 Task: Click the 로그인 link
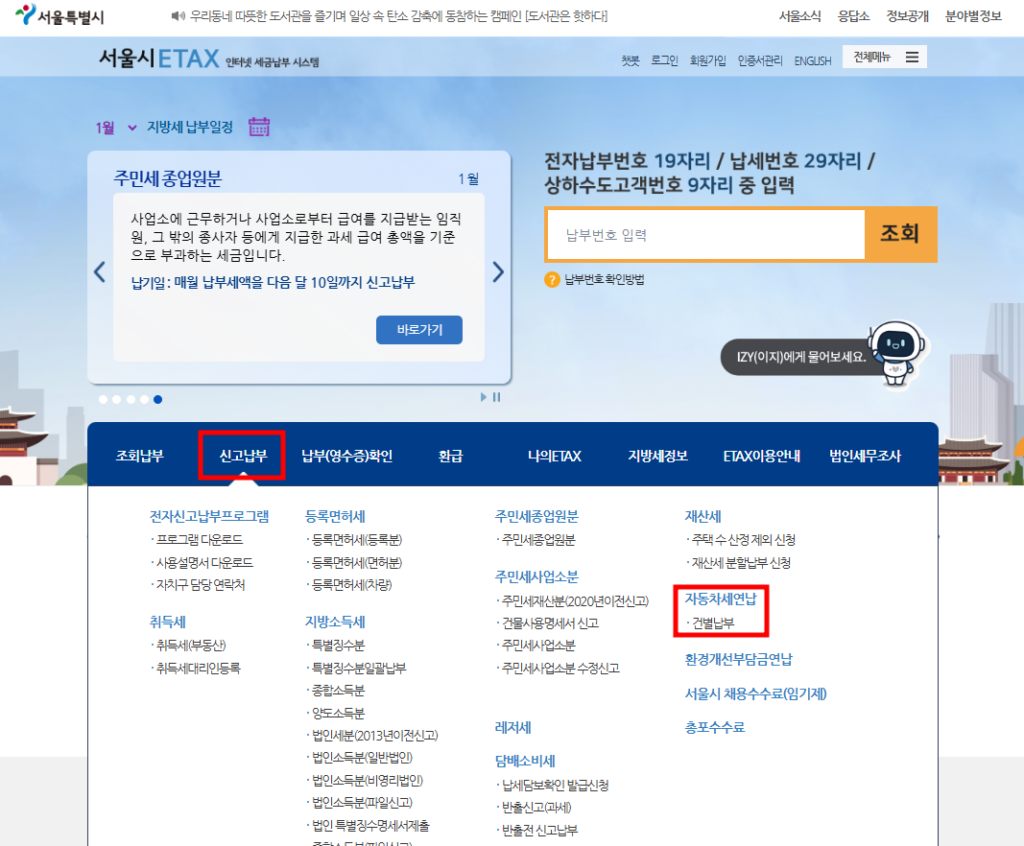664,61
